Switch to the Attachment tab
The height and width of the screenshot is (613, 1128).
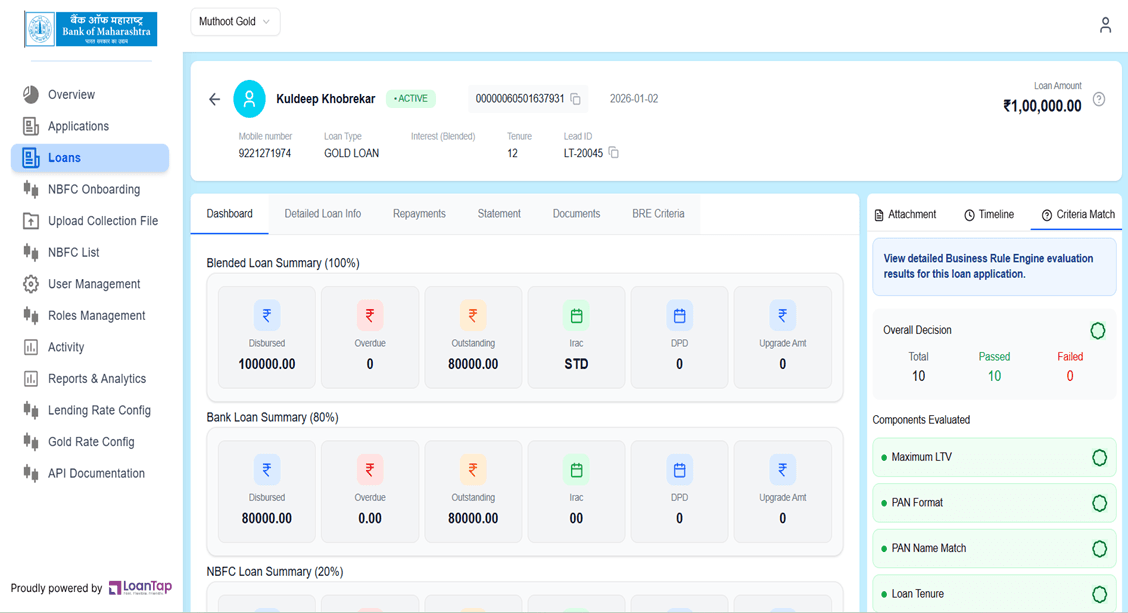tap(908, 214)
